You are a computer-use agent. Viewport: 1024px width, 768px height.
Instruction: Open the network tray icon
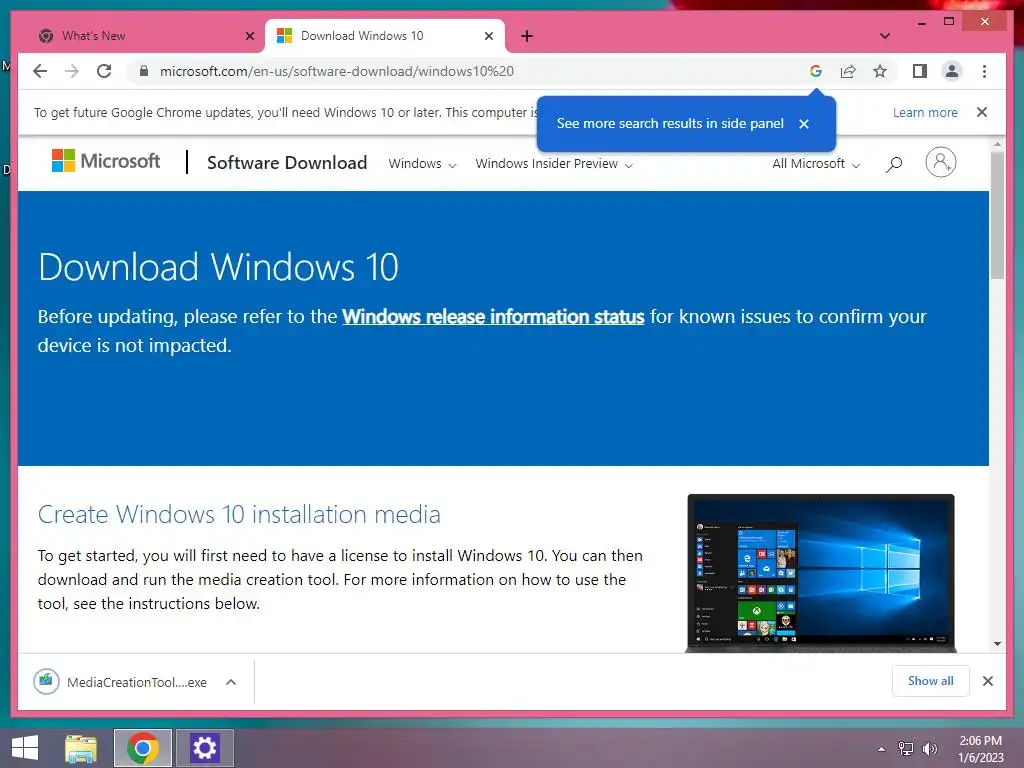tap(906, 749)
